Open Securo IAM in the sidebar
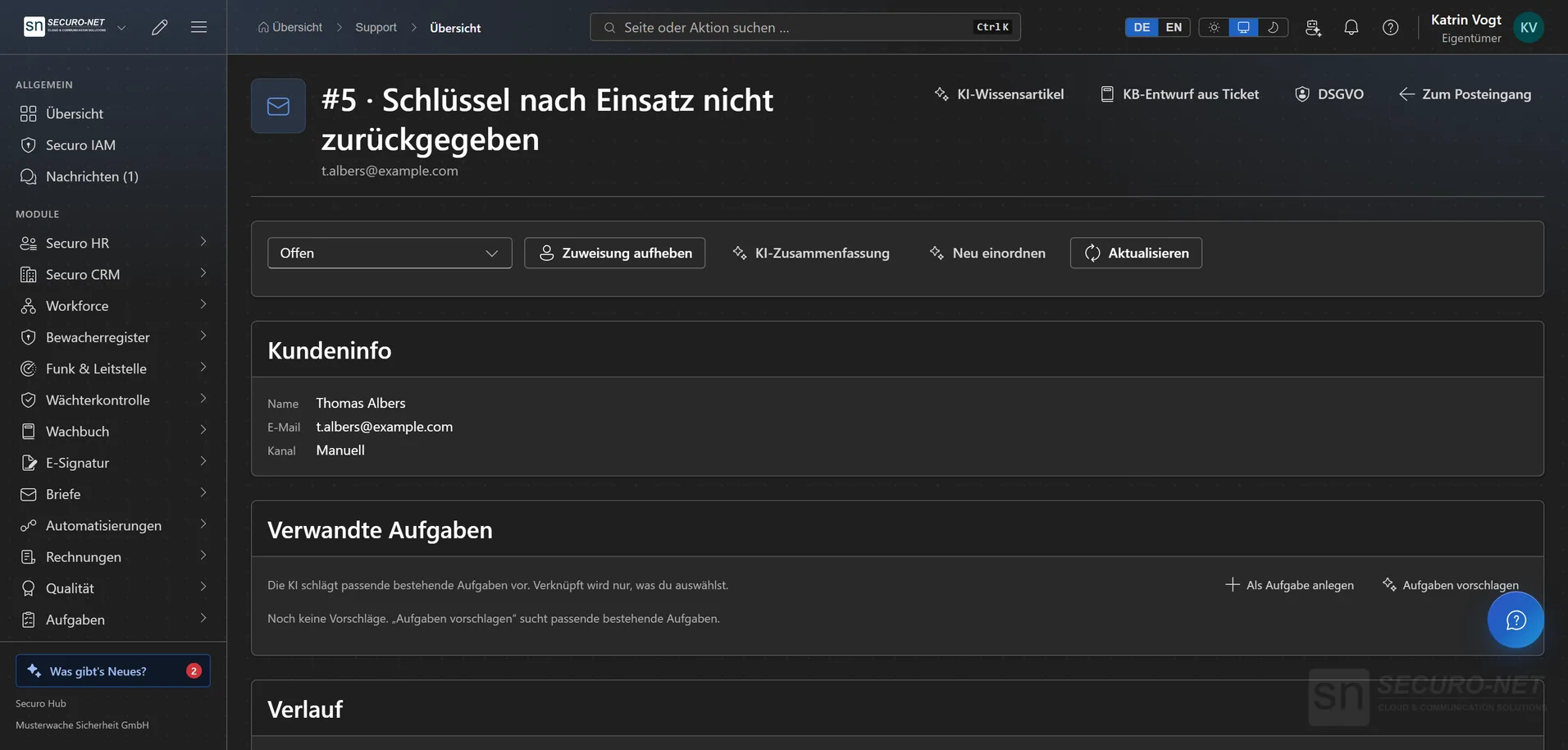Viewport: 1568px width, 750px height. (x=113, y=145)
